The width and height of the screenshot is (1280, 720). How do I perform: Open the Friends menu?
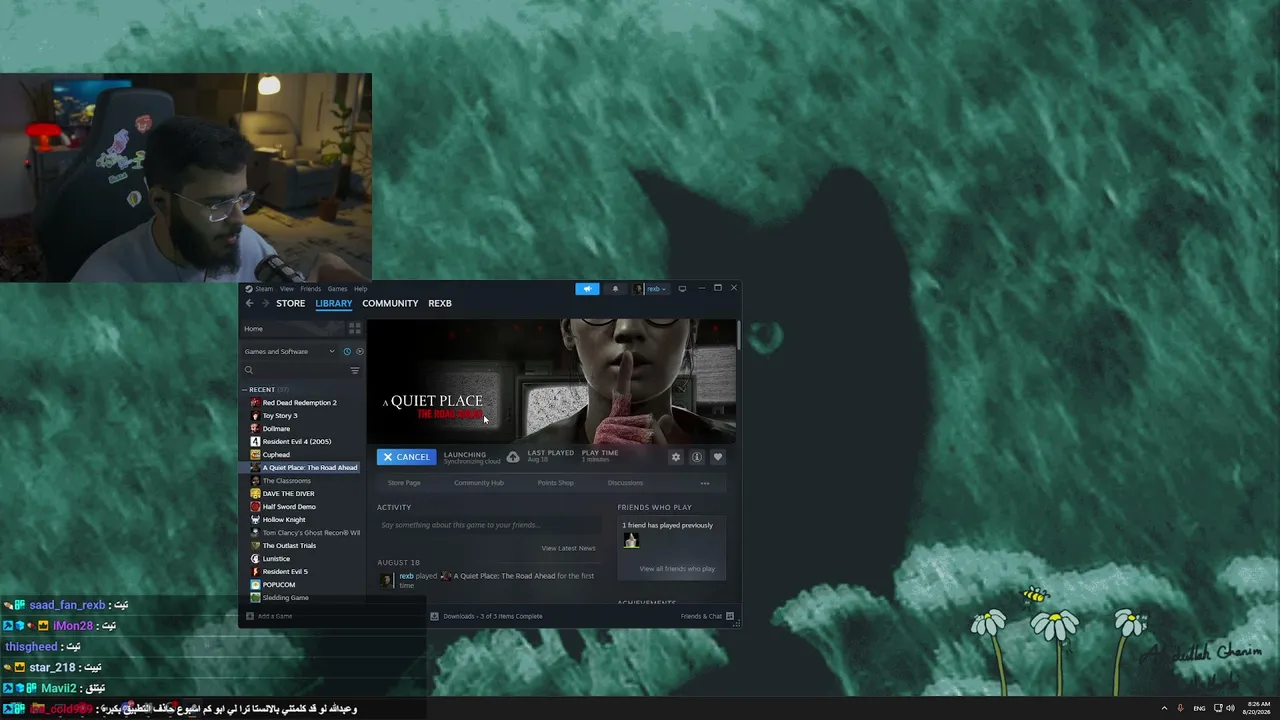coord(311,289)
